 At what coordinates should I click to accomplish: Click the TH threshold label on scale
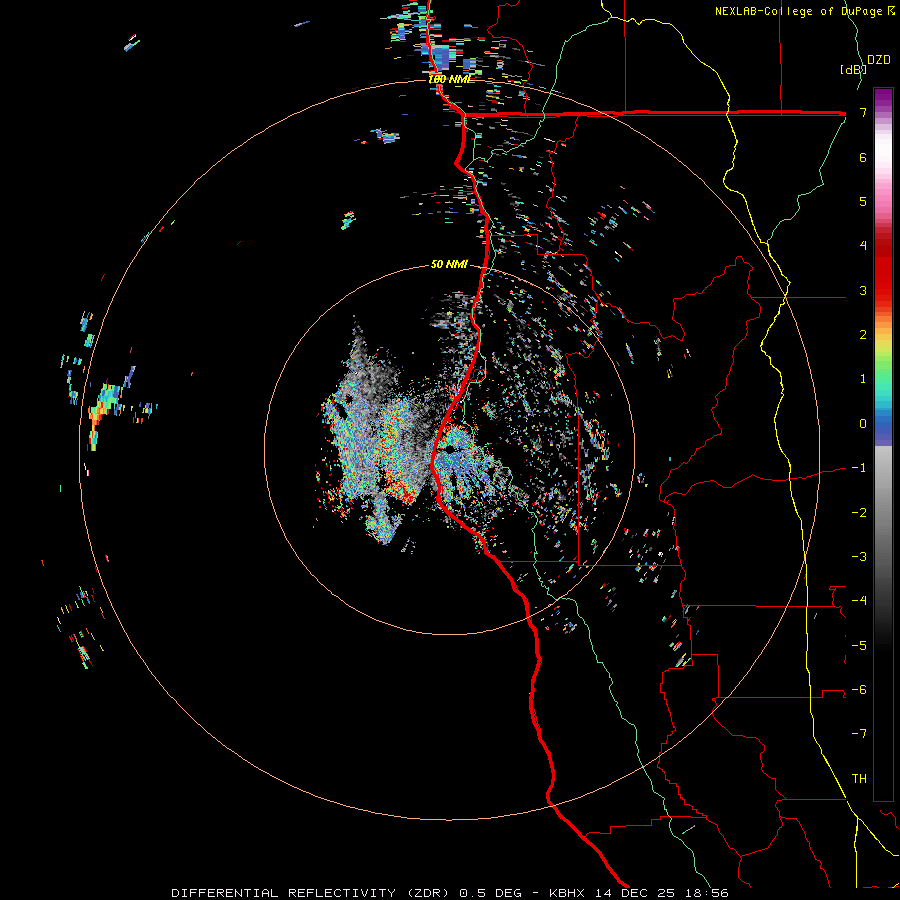[x=859, y=779]
